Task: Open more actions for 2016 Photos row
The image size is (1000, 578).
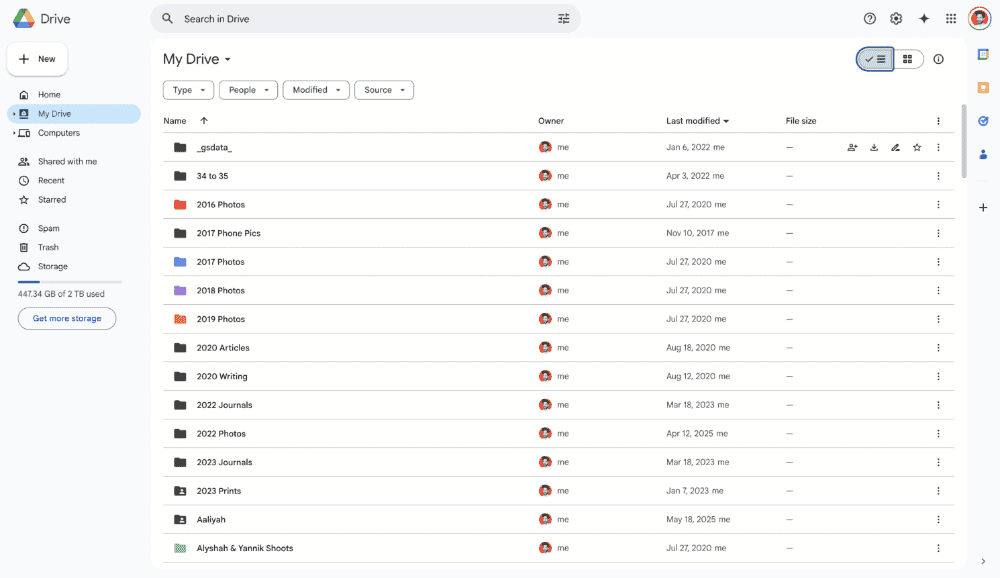Action: (x=938, y=205)
